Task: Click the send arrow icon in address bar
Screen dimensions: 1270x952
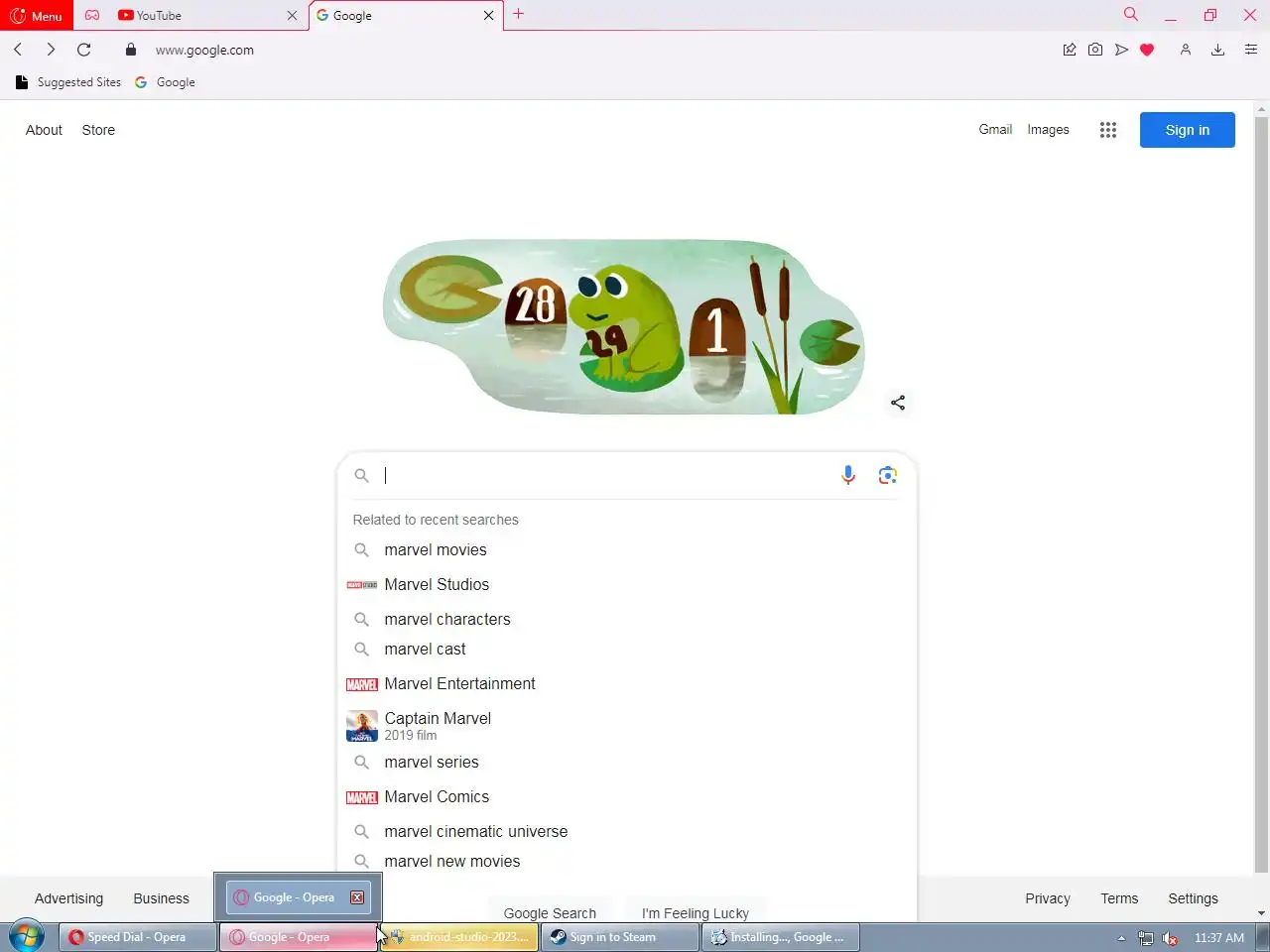Action: point(1121,50)
